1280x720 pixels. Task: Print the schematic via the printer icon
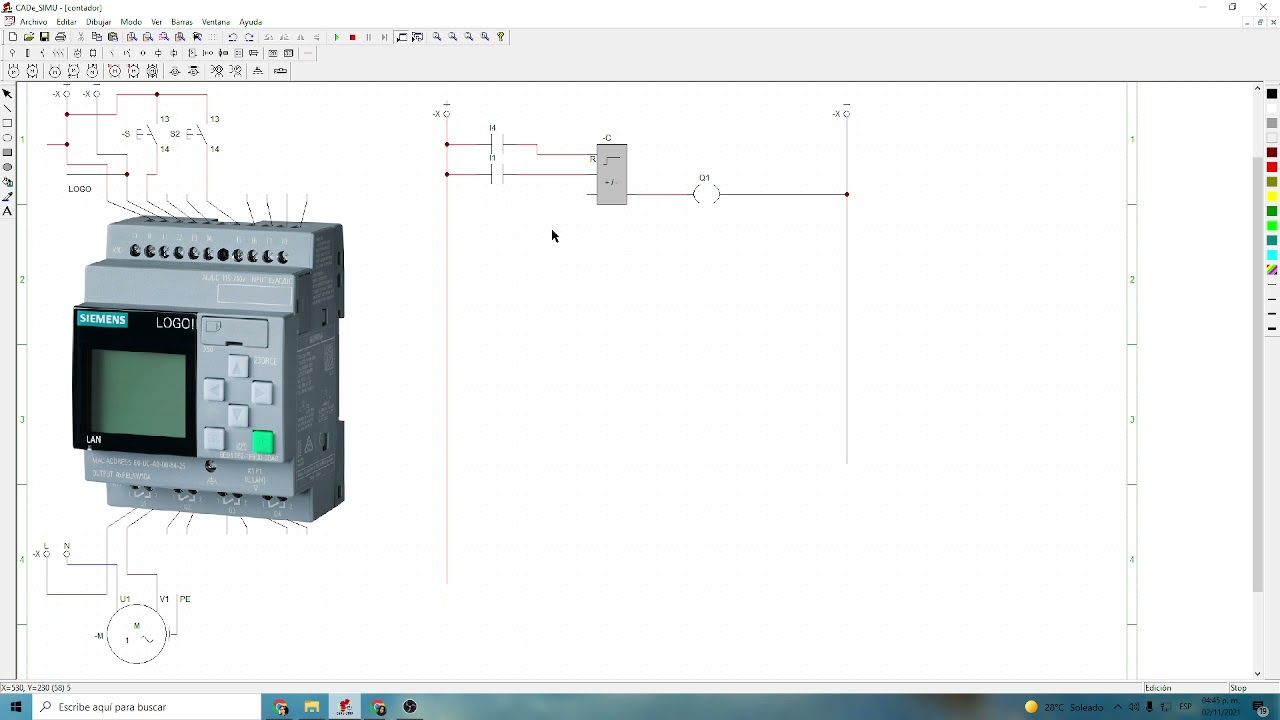pos(60,37)
